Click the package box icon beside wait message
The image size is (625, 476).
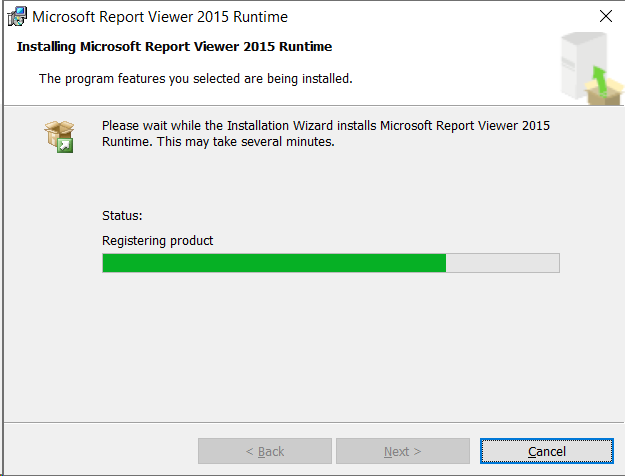[59, 137]
